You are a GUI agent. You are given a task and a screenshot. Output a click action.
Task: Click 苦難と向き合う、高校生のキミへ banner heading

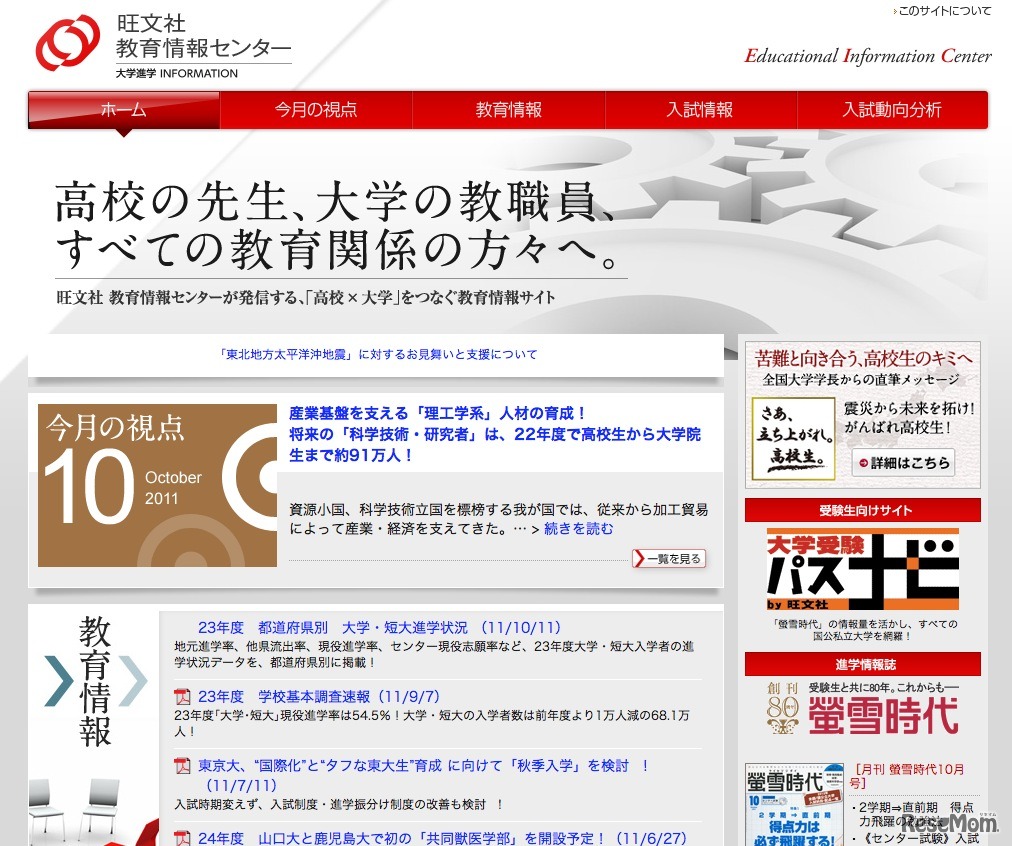(x=863, y=358)
